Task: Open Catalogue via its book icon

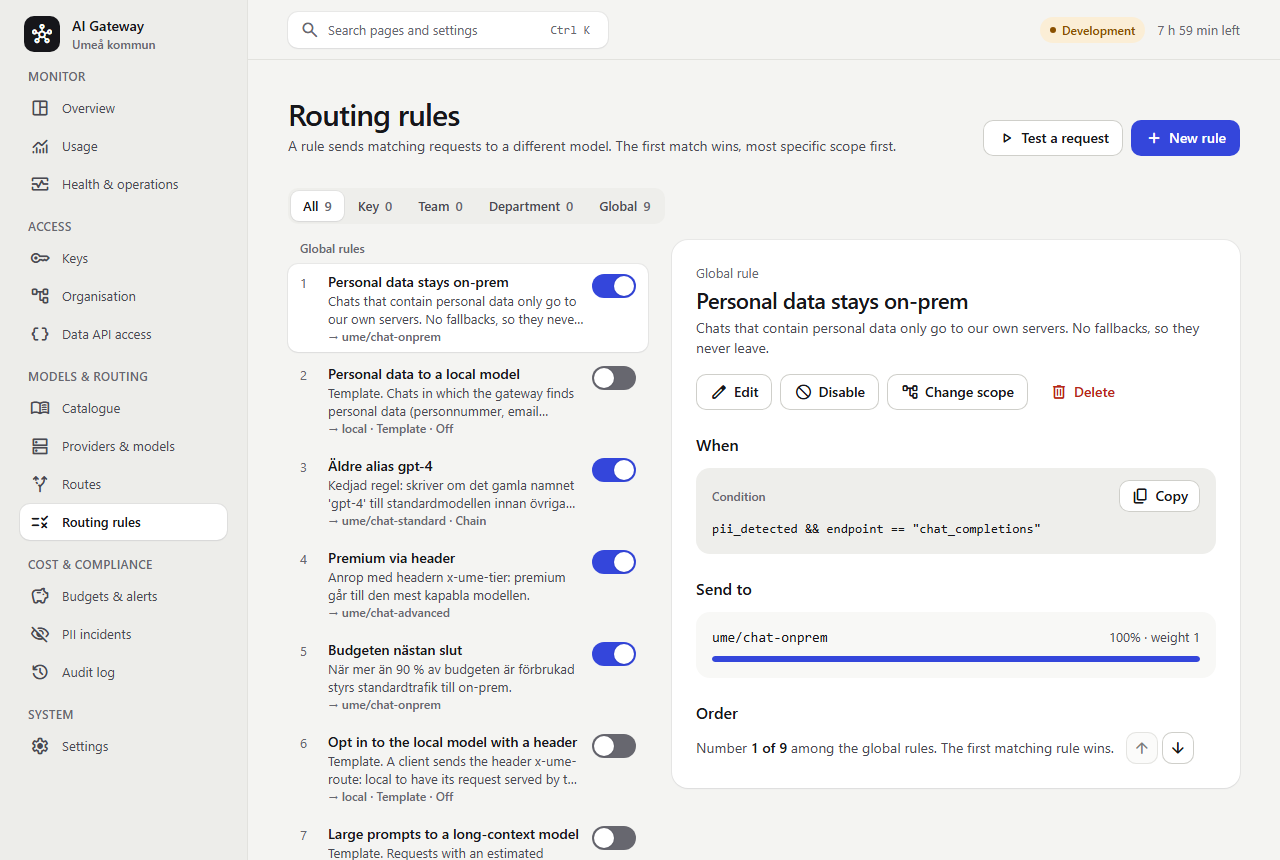Action: click(40, 408)
